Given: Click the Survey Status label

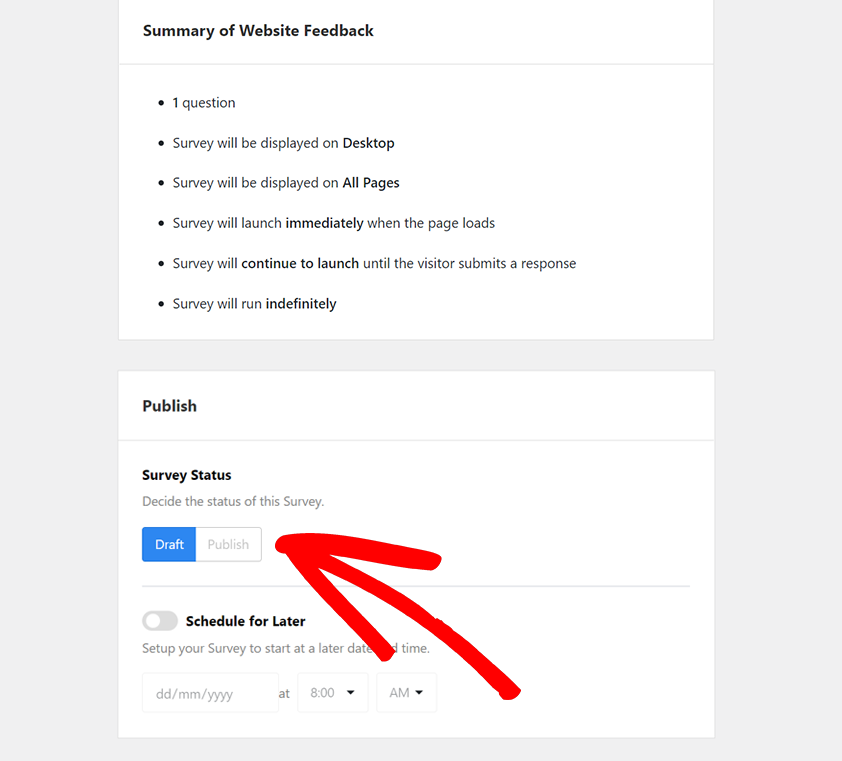Looking at the screenshot, I should pyautogui.click(x=186, y=475).
